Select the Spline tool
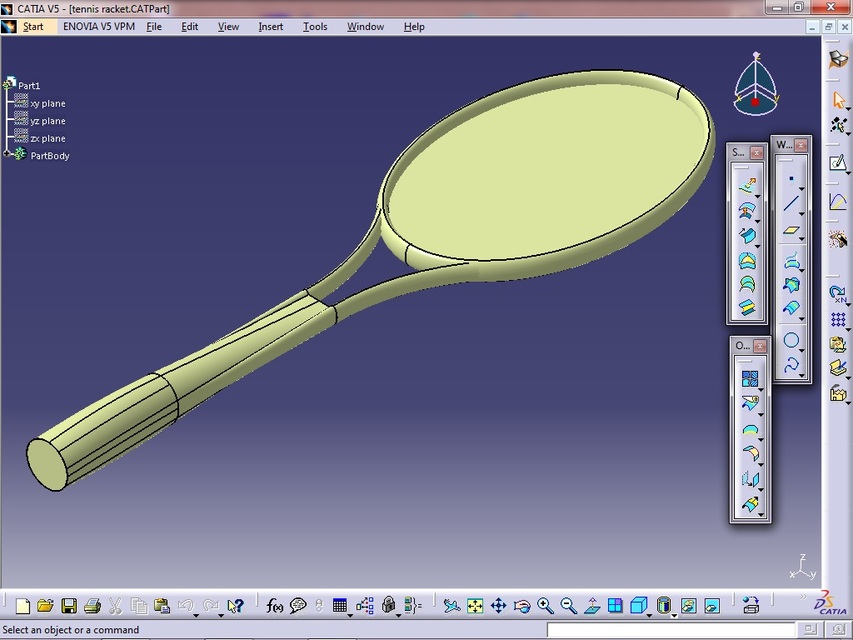Image resolution: width=853 pixels, height=640 pixels. click(x=793, y=364)
